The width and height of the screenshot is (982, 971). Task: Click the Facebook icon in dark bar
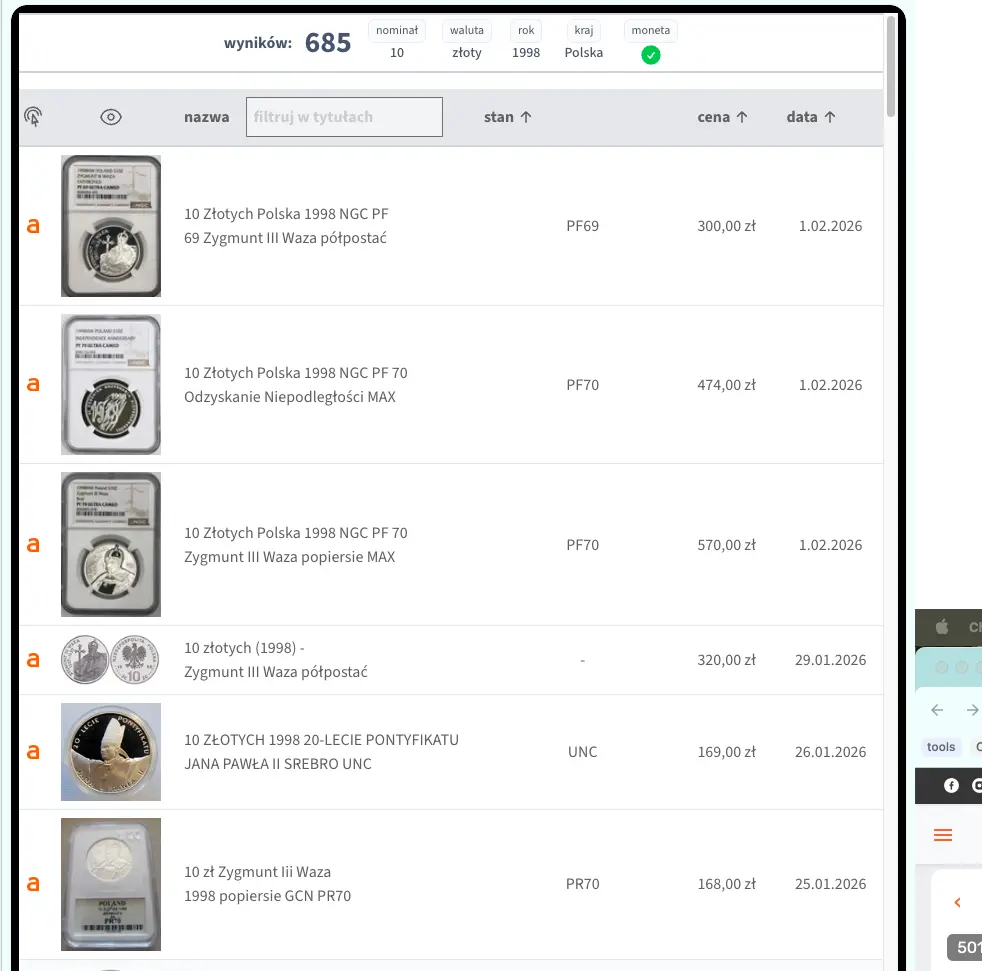(x=951, y=785)
